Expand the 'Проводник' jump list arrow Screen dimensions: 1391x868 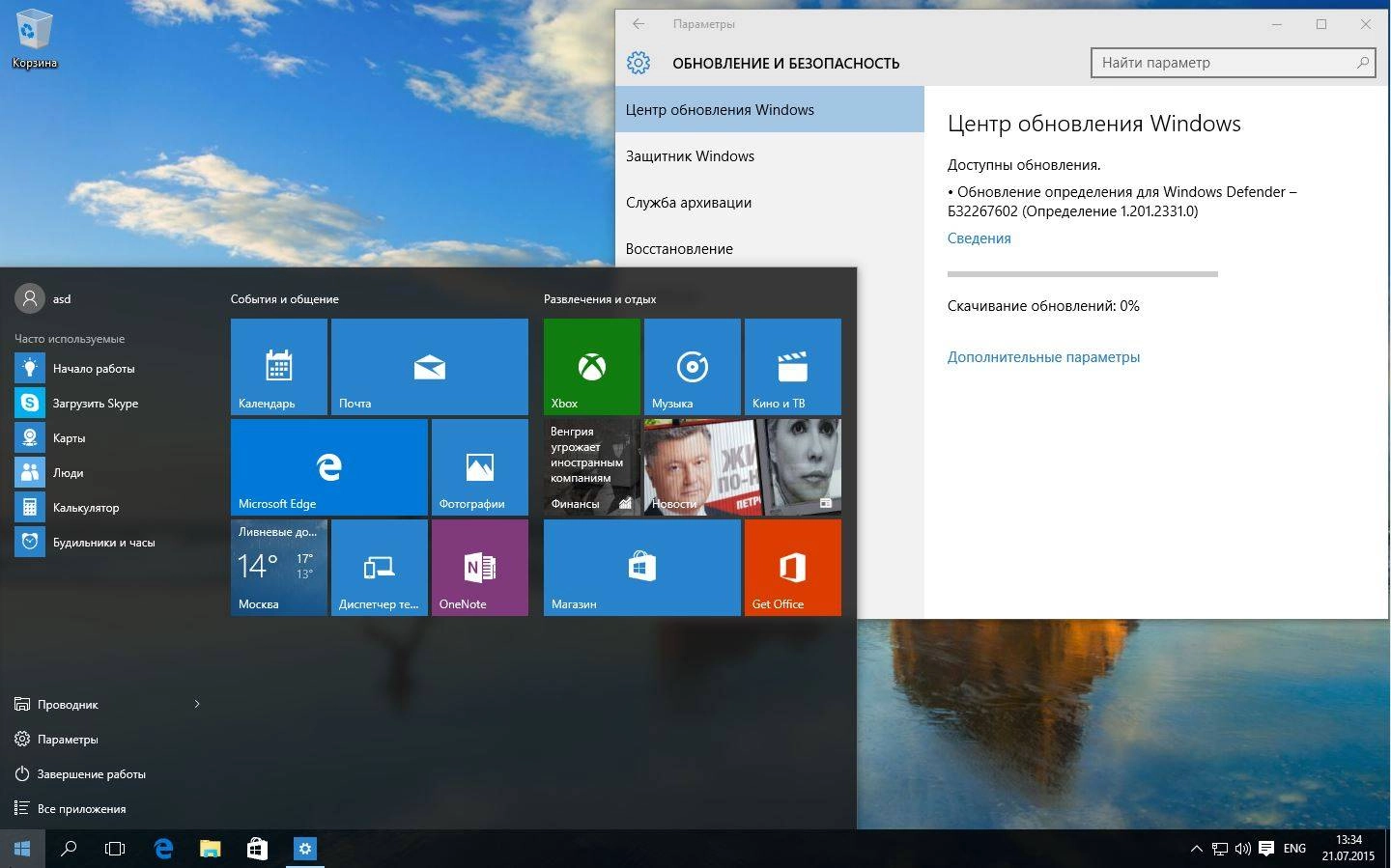point(197,704)
